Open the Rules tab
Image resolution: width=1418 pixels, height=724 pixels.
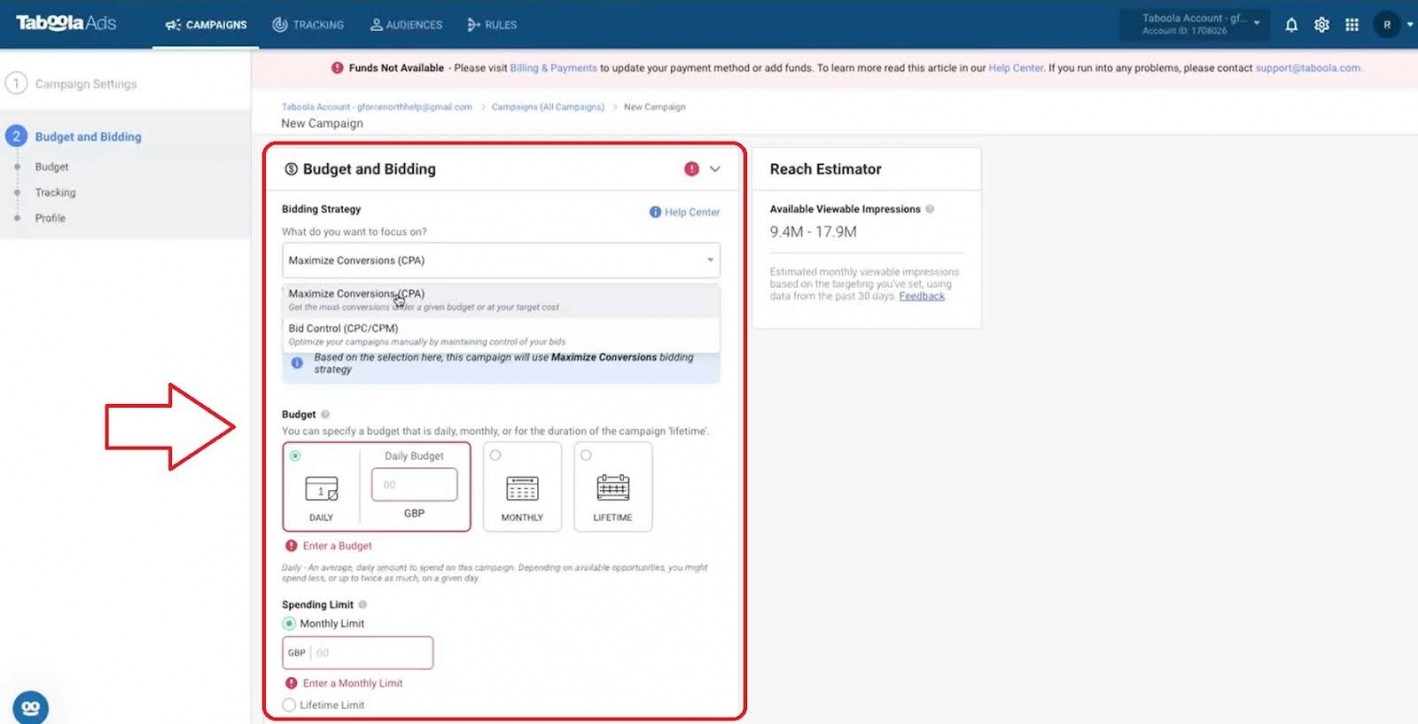click(492, 25)
